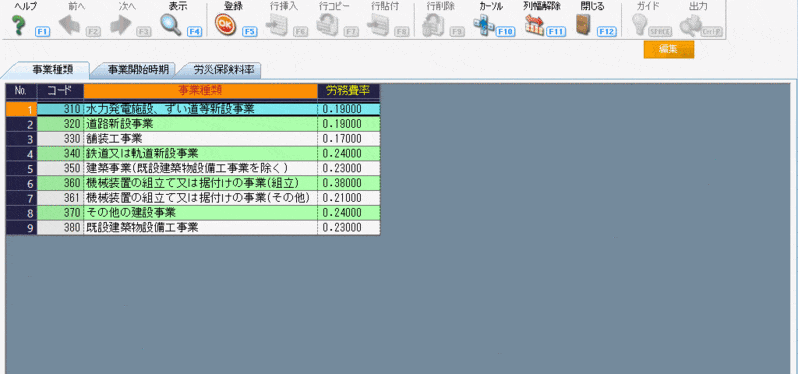Select the code cell 310

tap(60, 109)
